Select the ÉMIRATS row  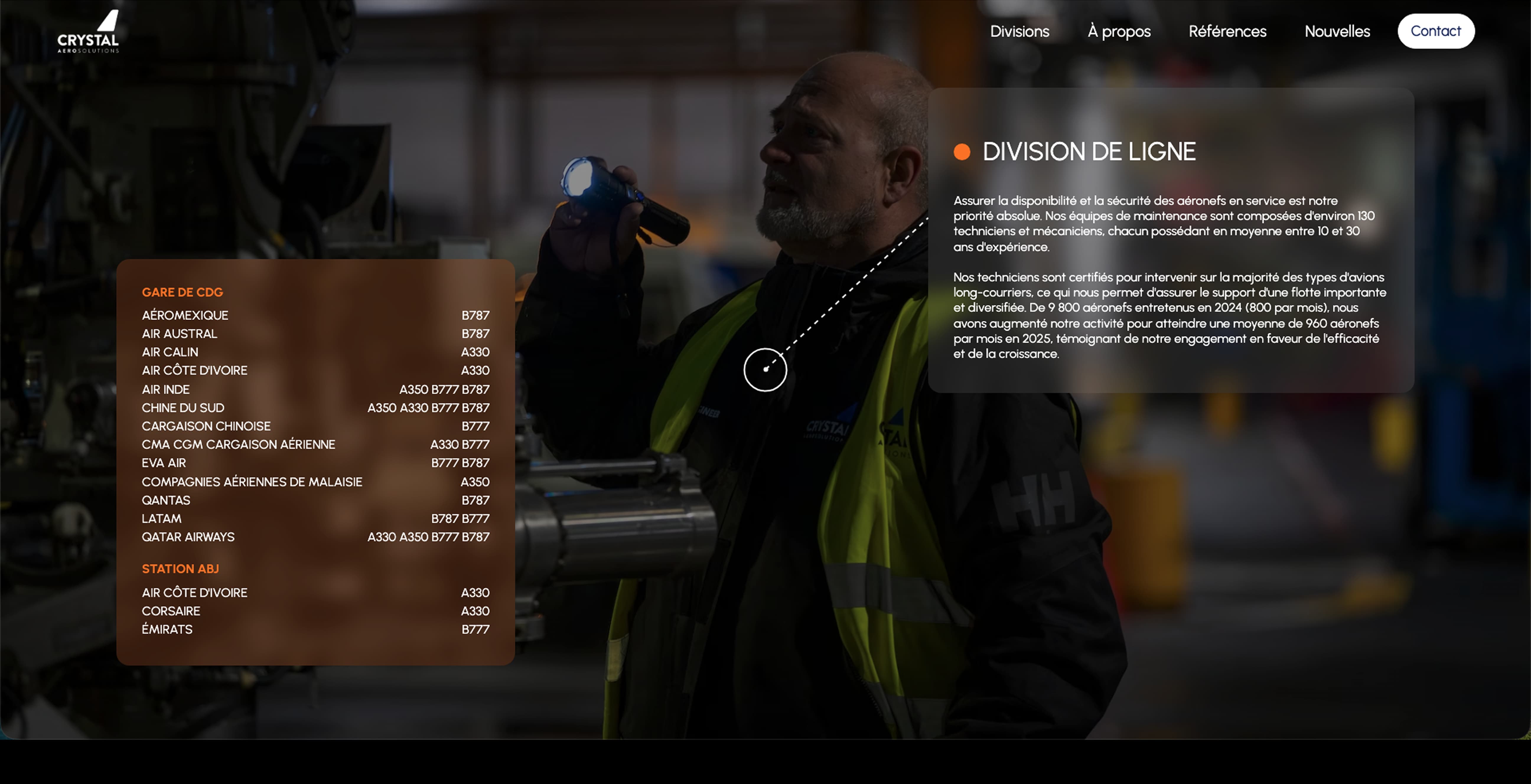(316, 630)
